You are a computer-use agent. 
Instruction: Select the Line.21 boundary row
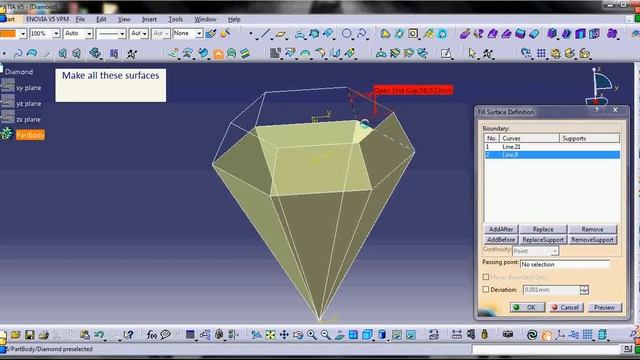coord(552,147)
